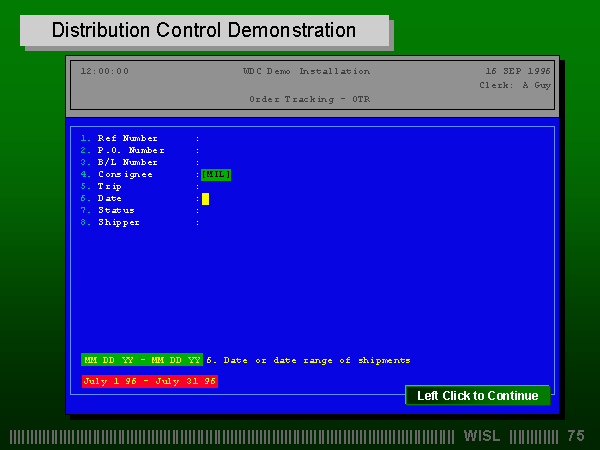
Task: Select the Ref Number field label
Action: tap(127, 138)
